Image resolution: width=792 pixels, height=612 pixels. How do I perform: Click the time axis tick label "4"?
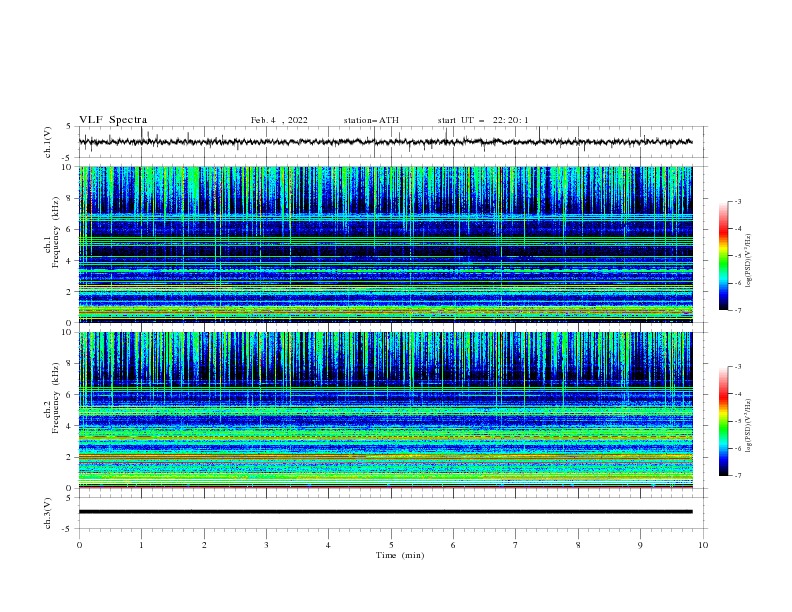tap(329, 545)
